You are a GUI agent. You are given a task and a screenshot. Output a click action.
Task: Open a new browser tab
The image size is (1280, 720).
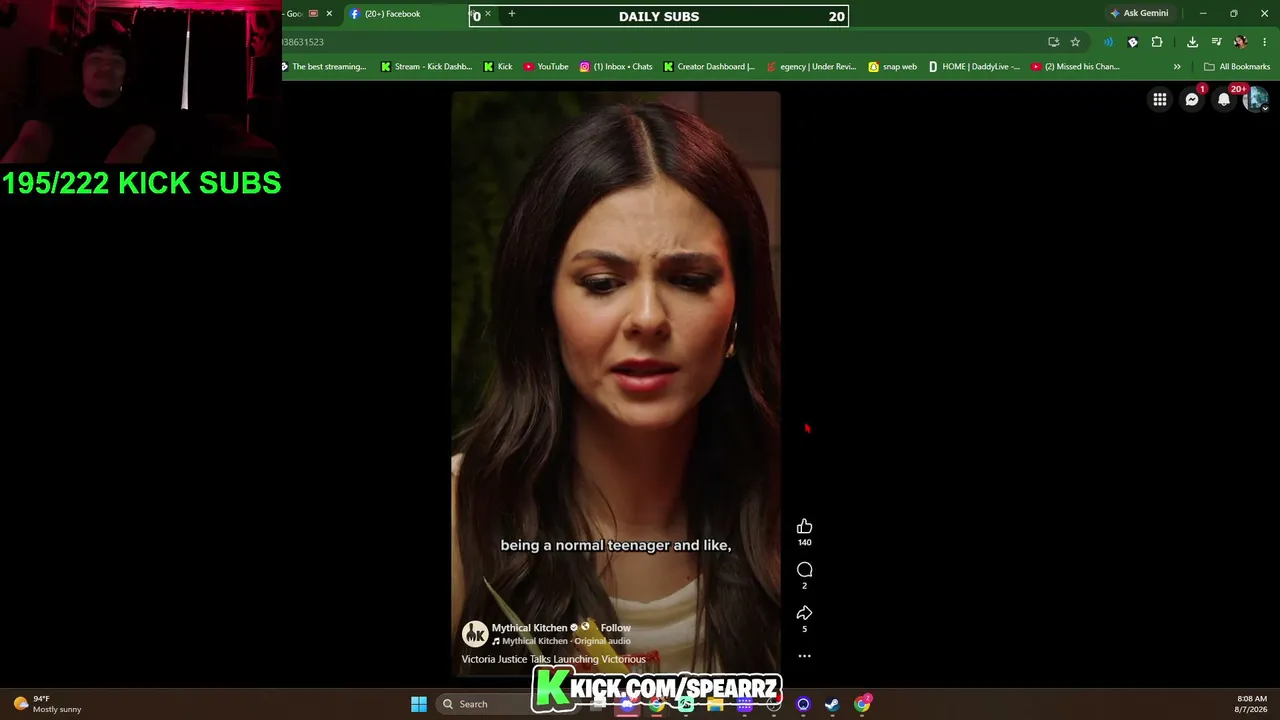512,14
